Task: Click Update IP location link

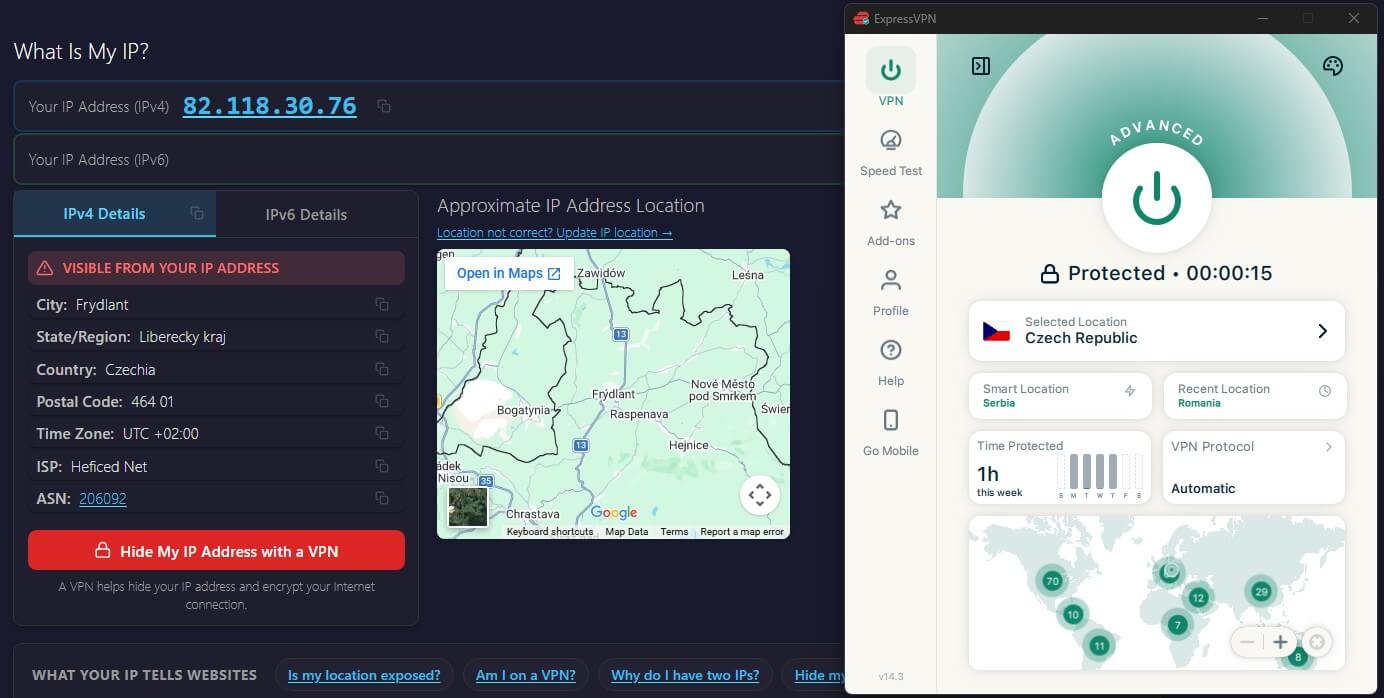Action: [x=555, y=232]
